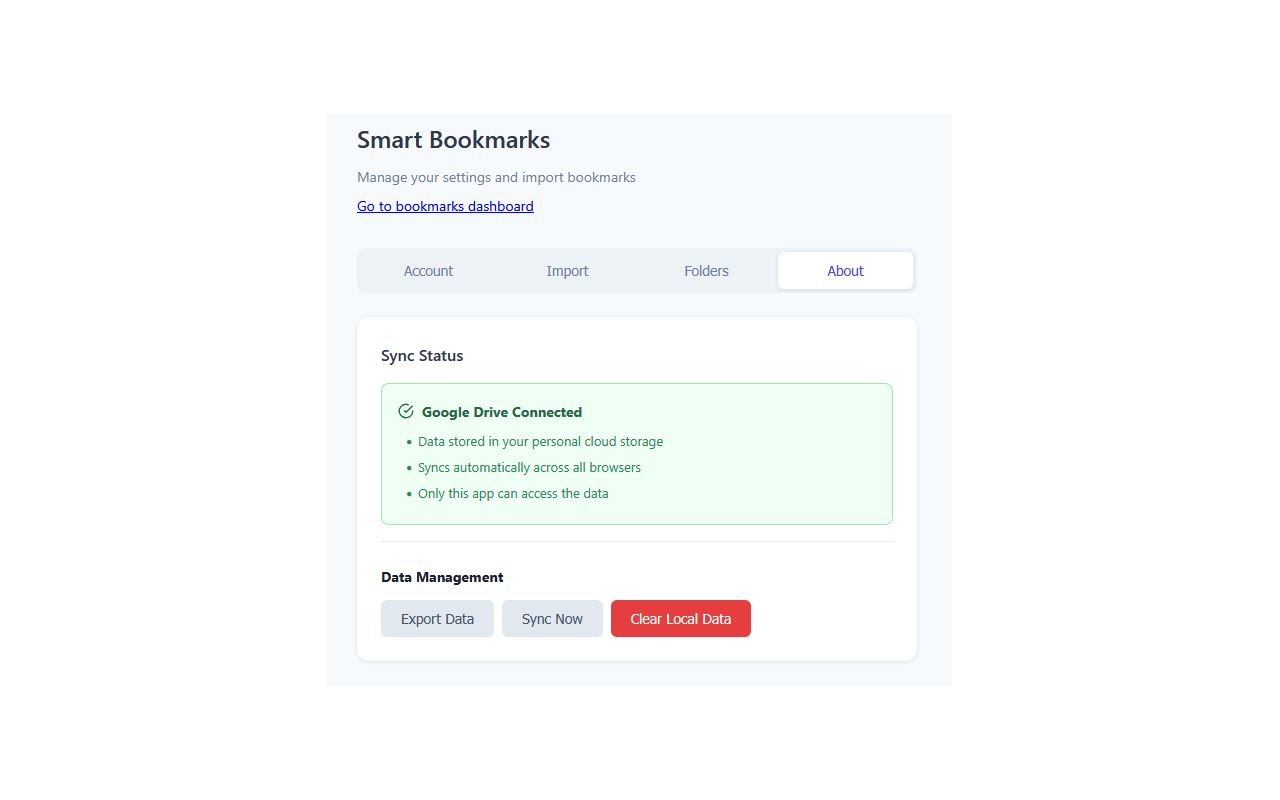
Task: Click the red Clear Local Data button
Action: (x=681, y=618)
